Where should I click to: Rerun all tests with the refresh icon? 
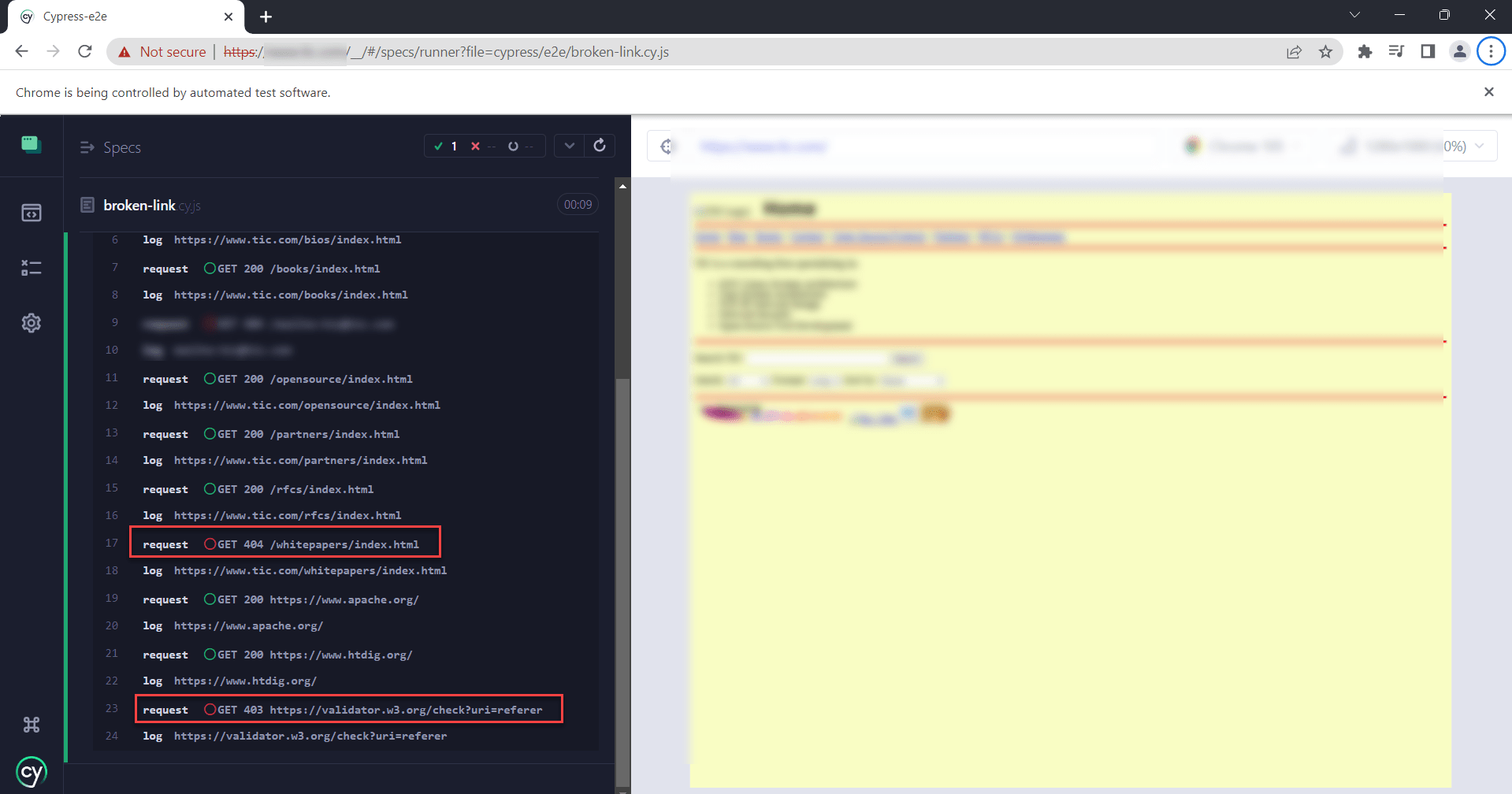coord(599,146)
